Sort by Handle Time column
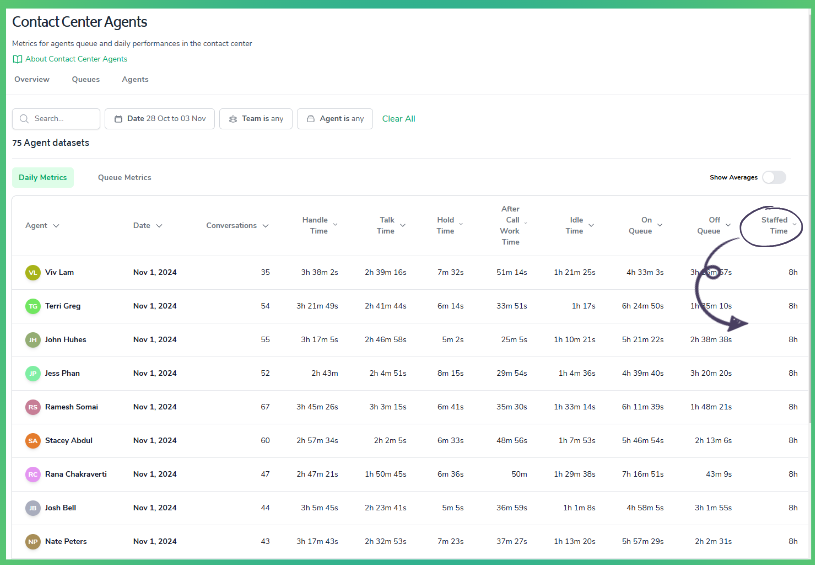 point(319,226)
